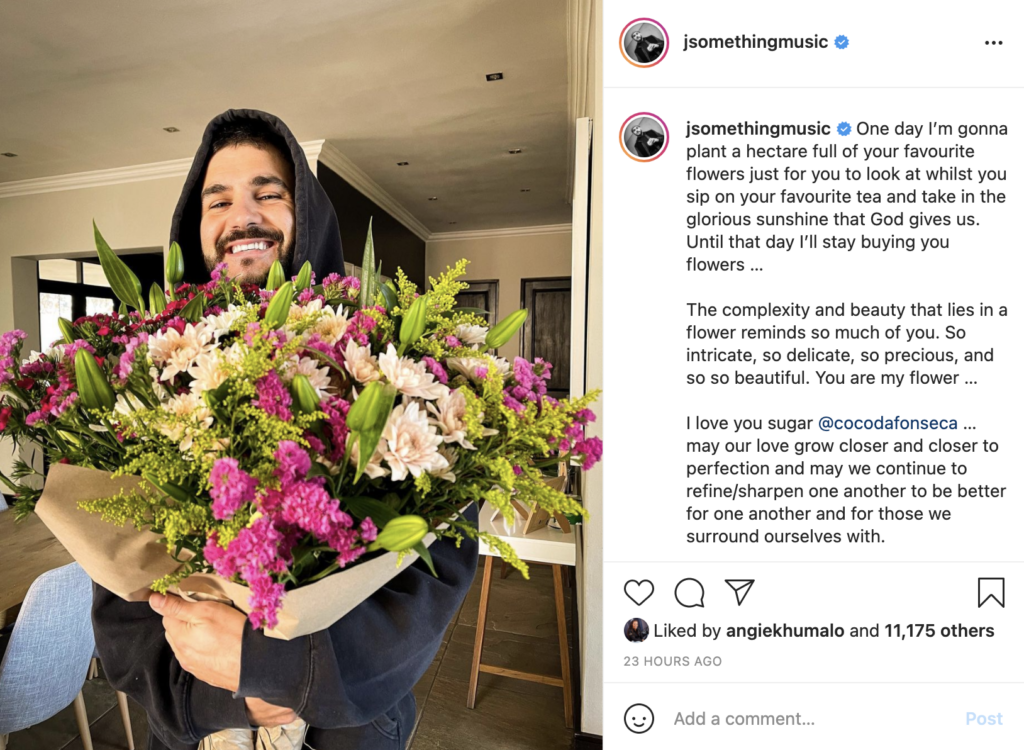Open the three-dot more options menu
The width and height of the screenshot is (1024, 750).
coord(993,42)
